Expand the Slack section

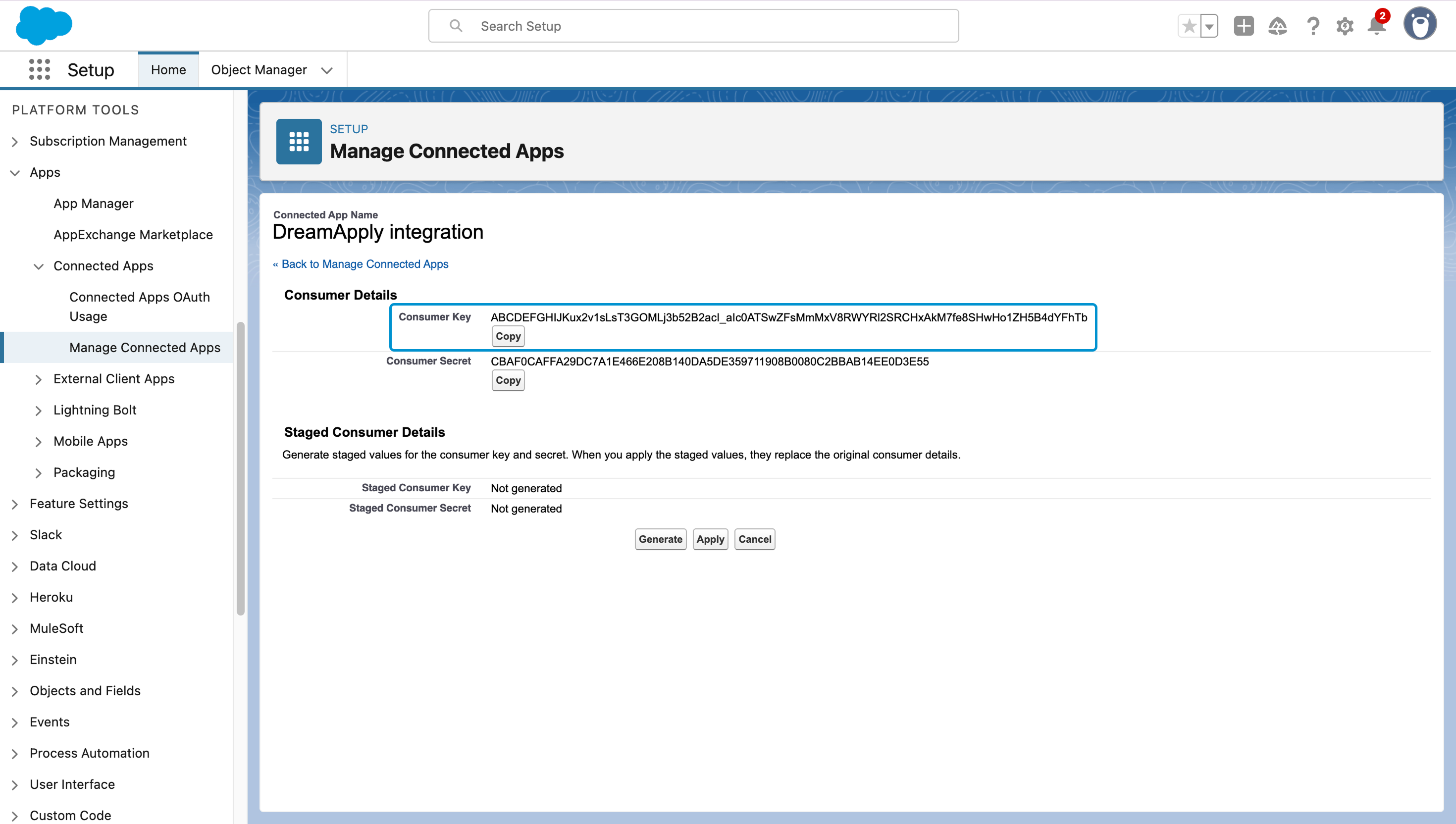click(15, 535)
